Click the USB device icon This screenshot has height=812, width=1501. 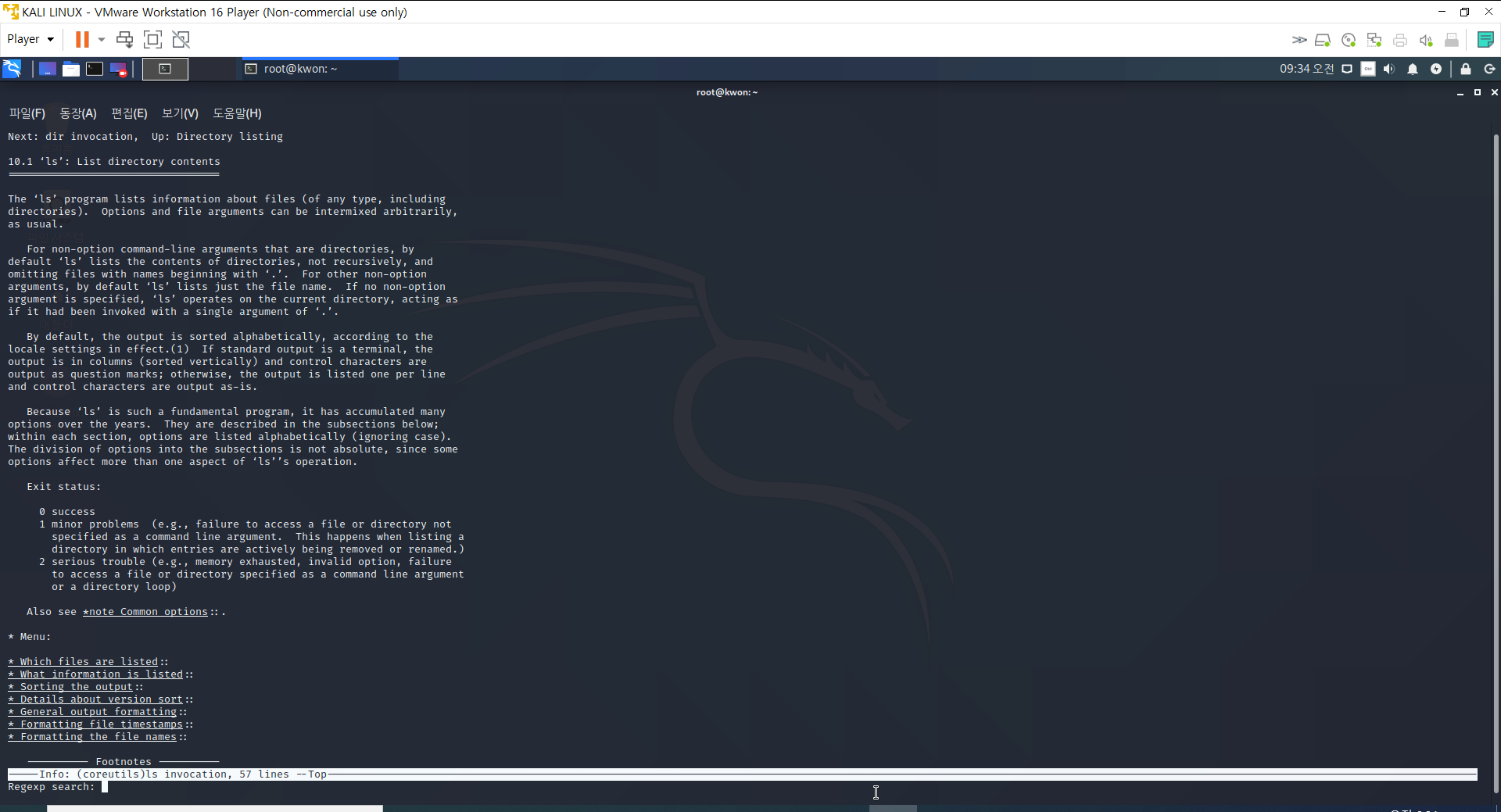point(1452,40)
